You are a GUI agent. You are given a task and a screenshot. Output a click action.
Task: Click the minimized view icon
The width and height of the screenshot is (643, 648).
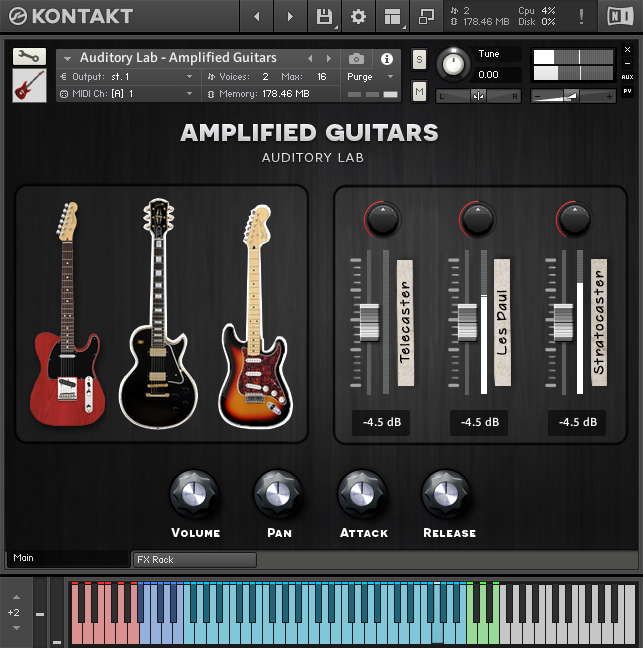tap(426, 17)
